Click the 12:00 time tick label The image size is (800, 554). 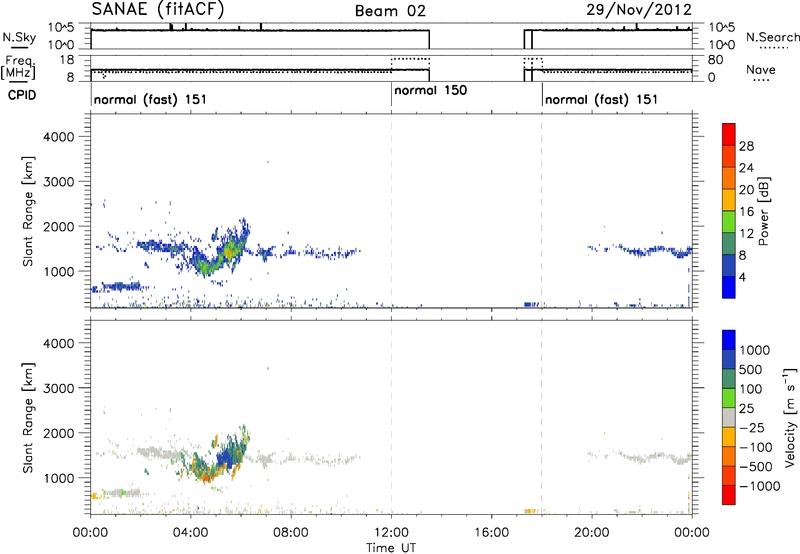(391, 533)
